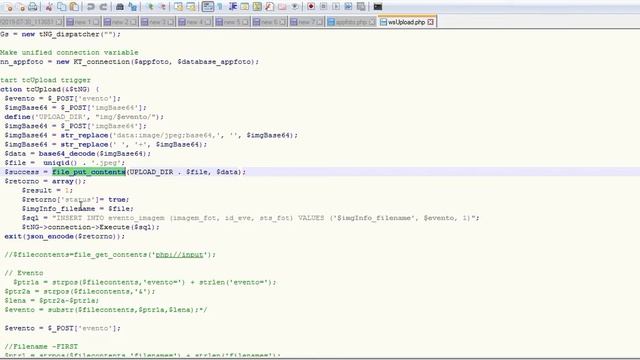Click the macro playback icon

coord(336,7)
